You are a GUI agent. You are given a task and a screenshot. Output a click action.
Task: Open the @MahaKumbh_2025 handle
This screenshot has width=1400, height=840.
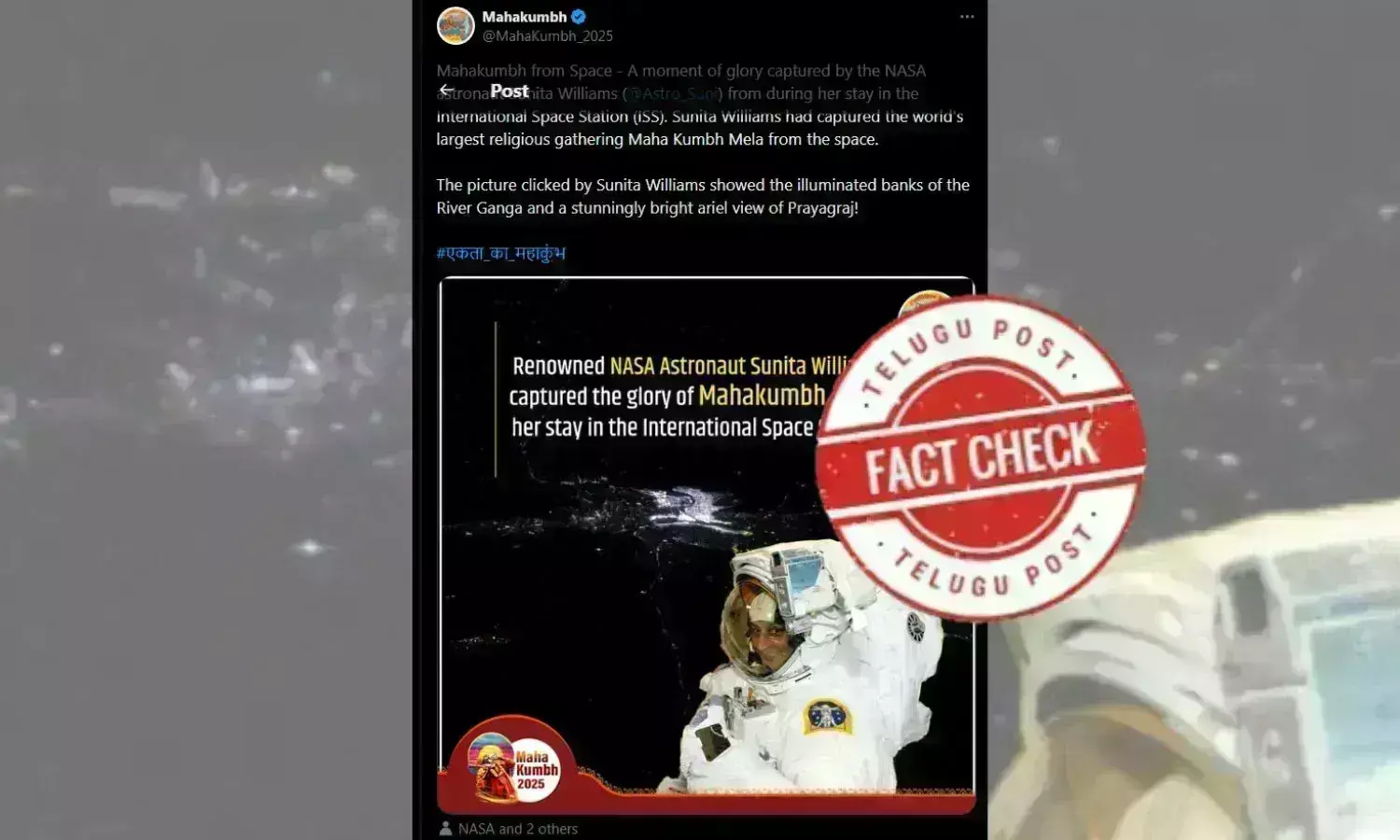548,35
